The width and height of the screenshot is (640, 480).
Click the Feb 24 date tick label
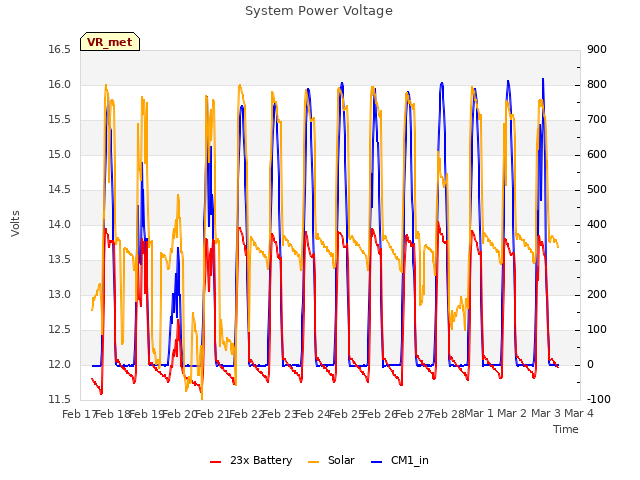[312, 414]
